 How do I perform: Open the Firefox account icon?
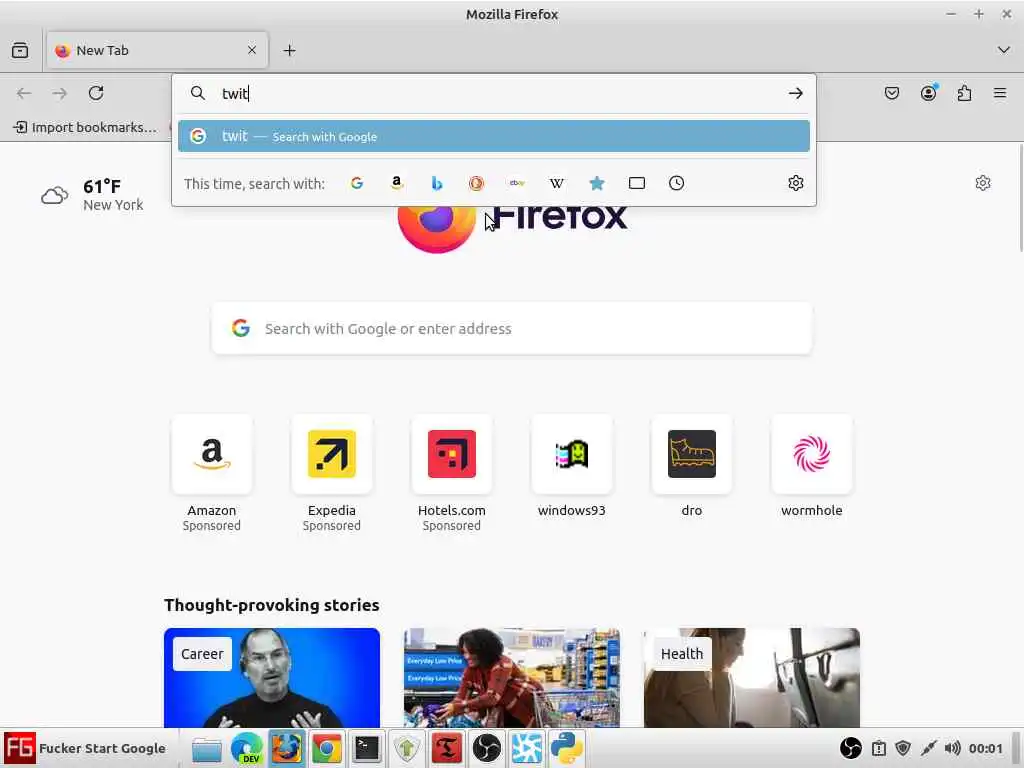click(x=928, y=93)
